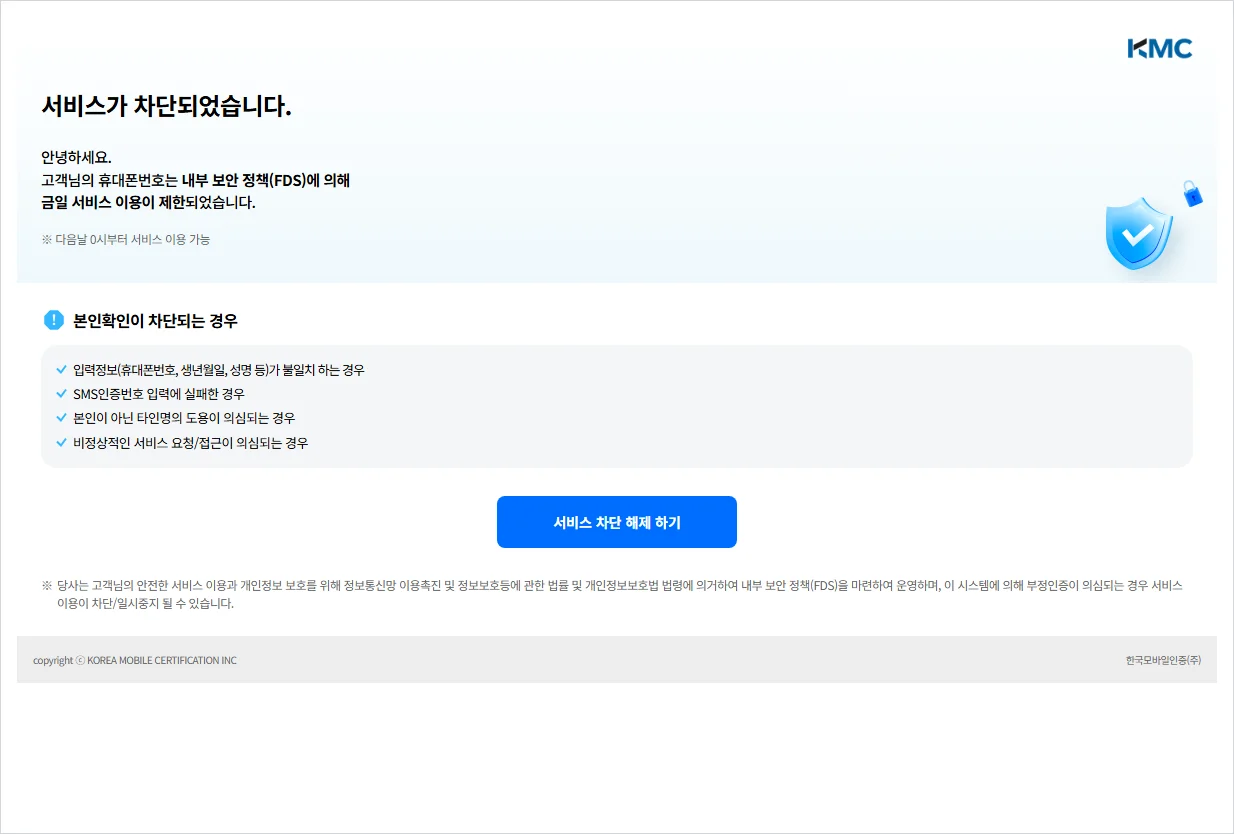Click the text '고객님의 휴대폰번호는 내부 보안 정책(FDS)에 의해'
The width and height of the screenshot is (1234, 834).
pyautogui.click(x=196, y=181)
